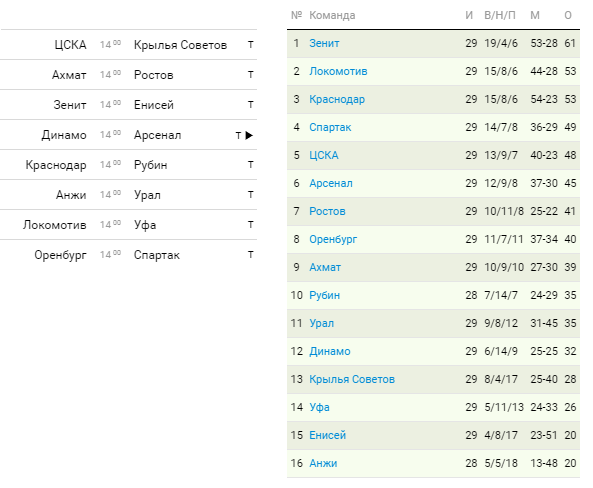Click the T icon for Краснодар–Рубин match
This screenshot has height=488, width=593.
click(250, 165)
